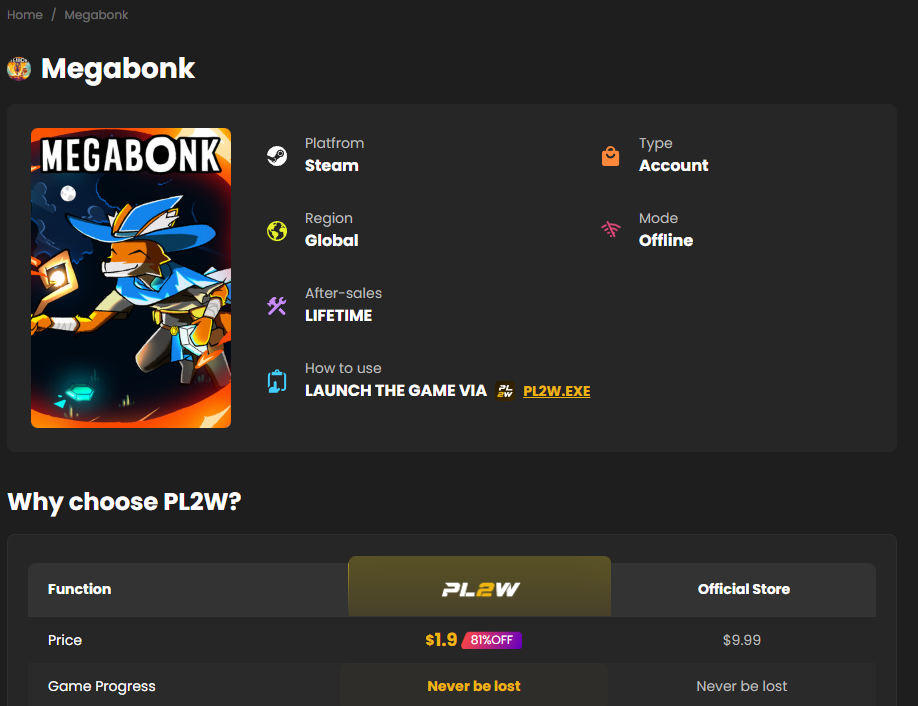918x706 pixels.
Task: Select the PL2W column header logo
Action: pos(480,589)
